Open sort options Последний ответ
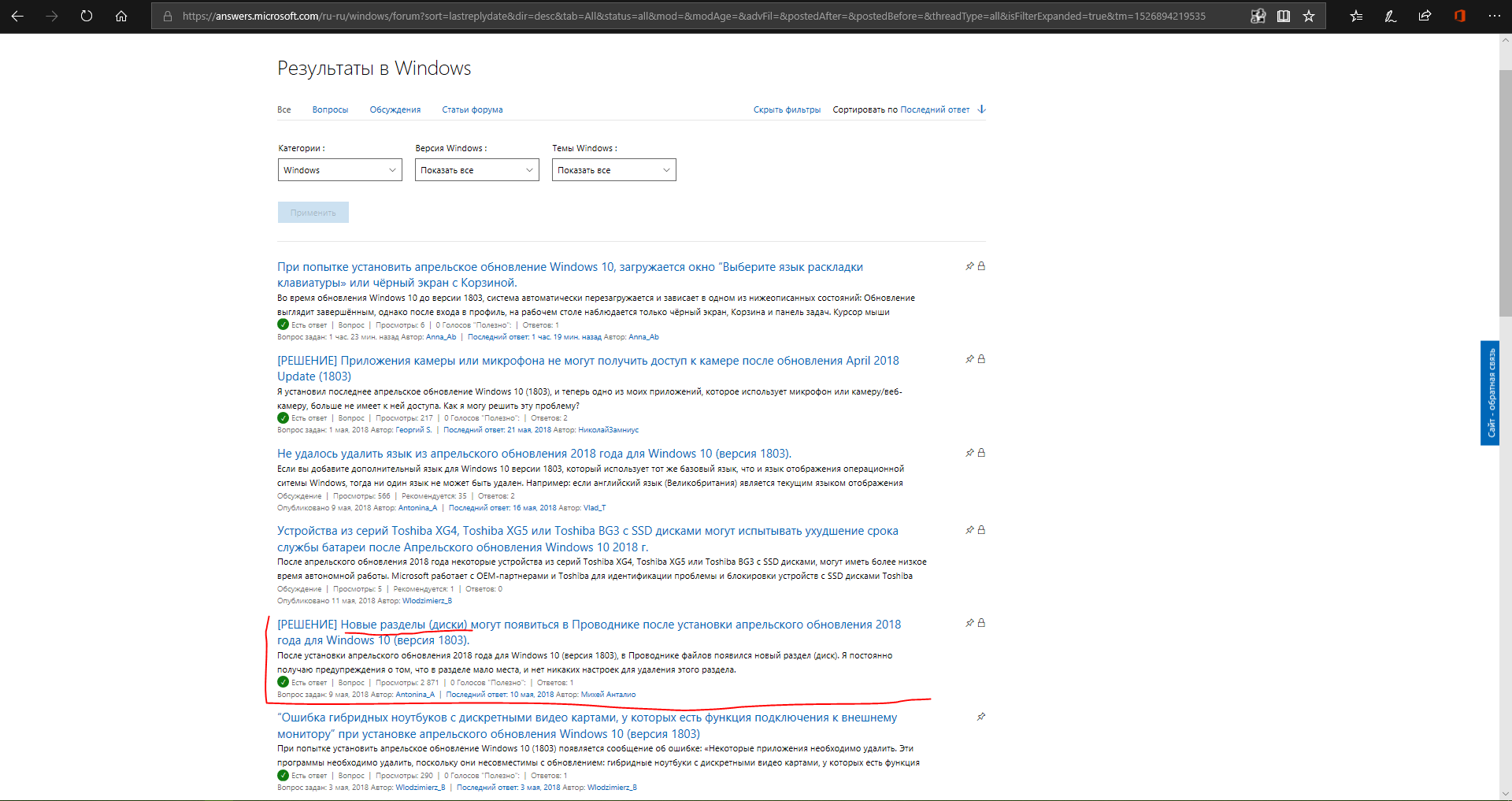The image size is (1512, 801). pos(935,109)
